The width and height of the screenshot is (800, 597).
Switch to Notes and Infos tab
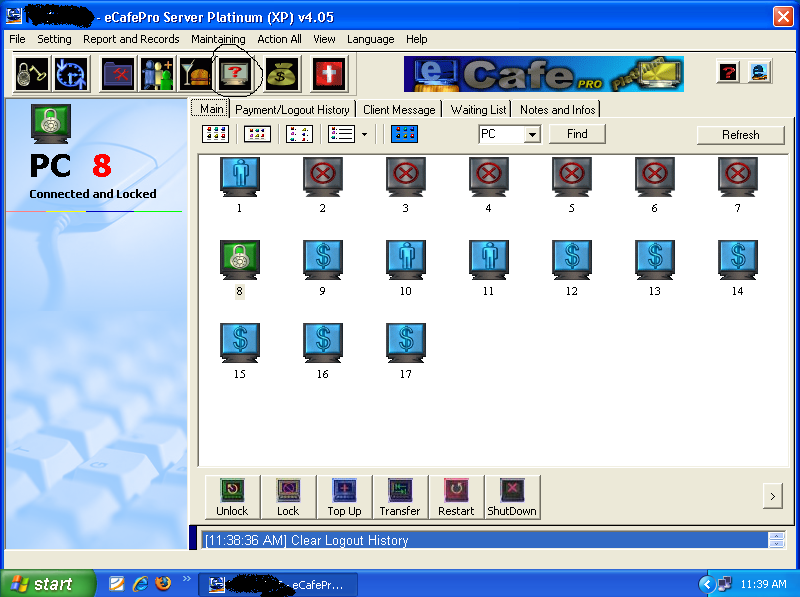(558, 110)
